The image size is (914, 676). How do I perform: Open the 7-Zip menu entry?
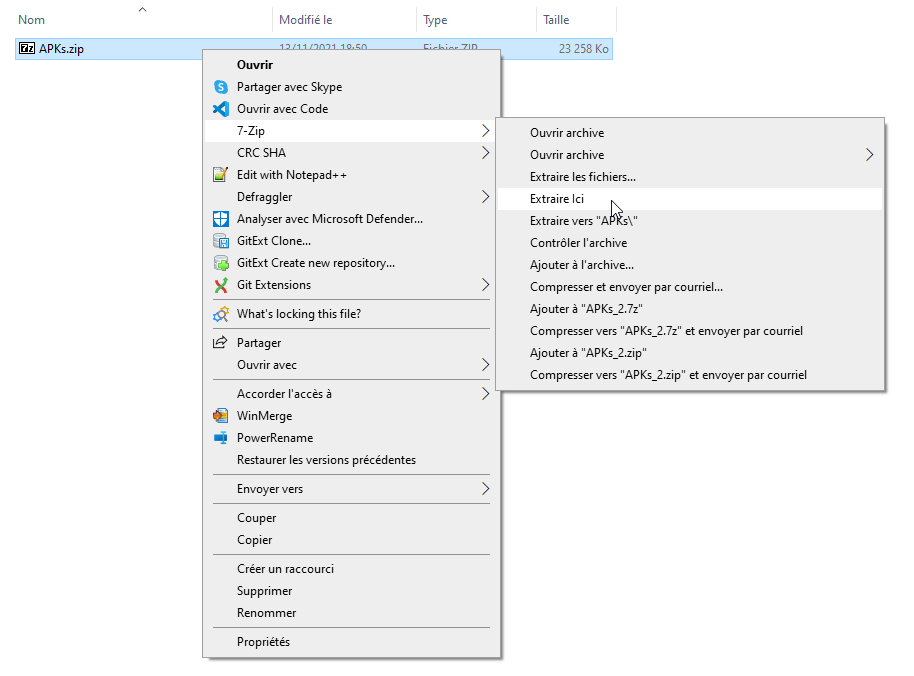click(x=351, y=131)
